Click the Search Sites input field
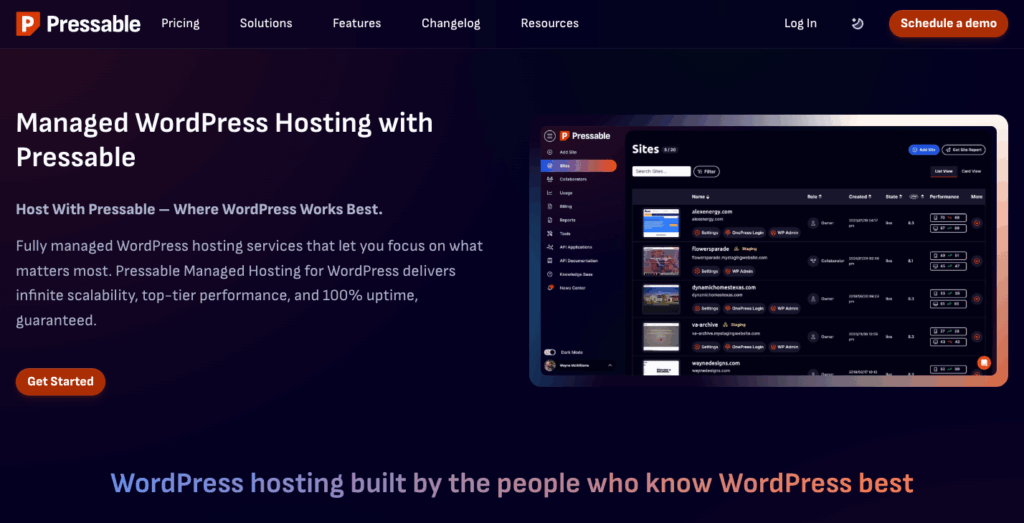The height and width of the screenshot is (523, 1024). [x=661, y=172]
